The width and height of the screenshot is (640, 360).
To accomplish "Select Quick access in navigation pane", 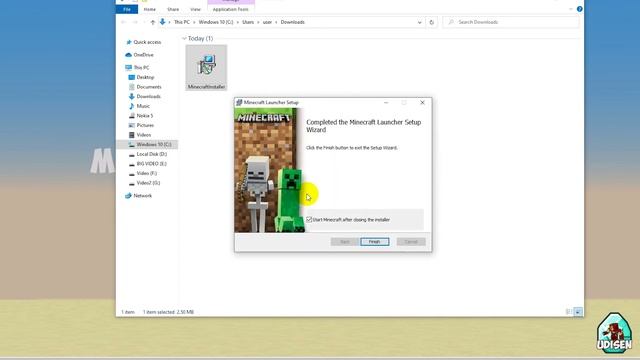I will click(147, 42).
